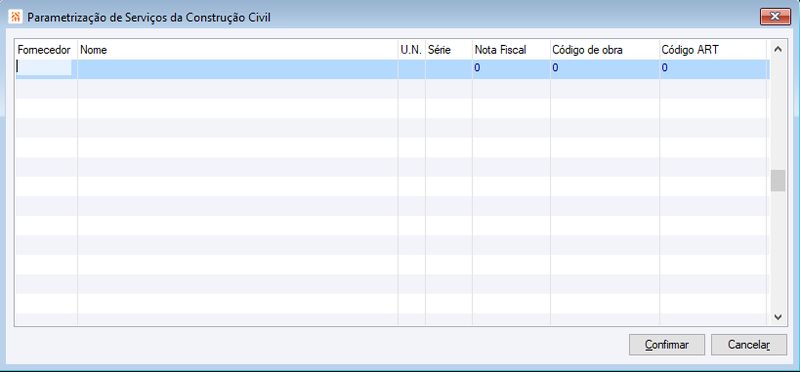Select the Série column header

[x=448, y=50]
